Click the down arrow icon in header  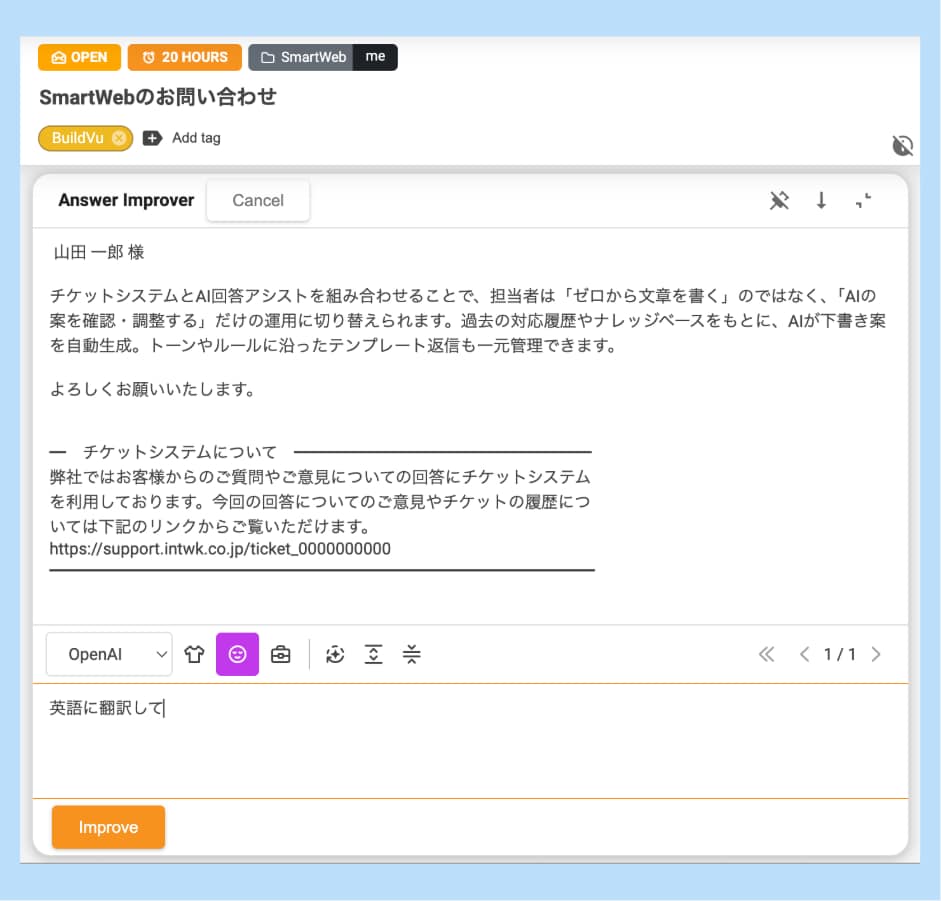[821, 200]
